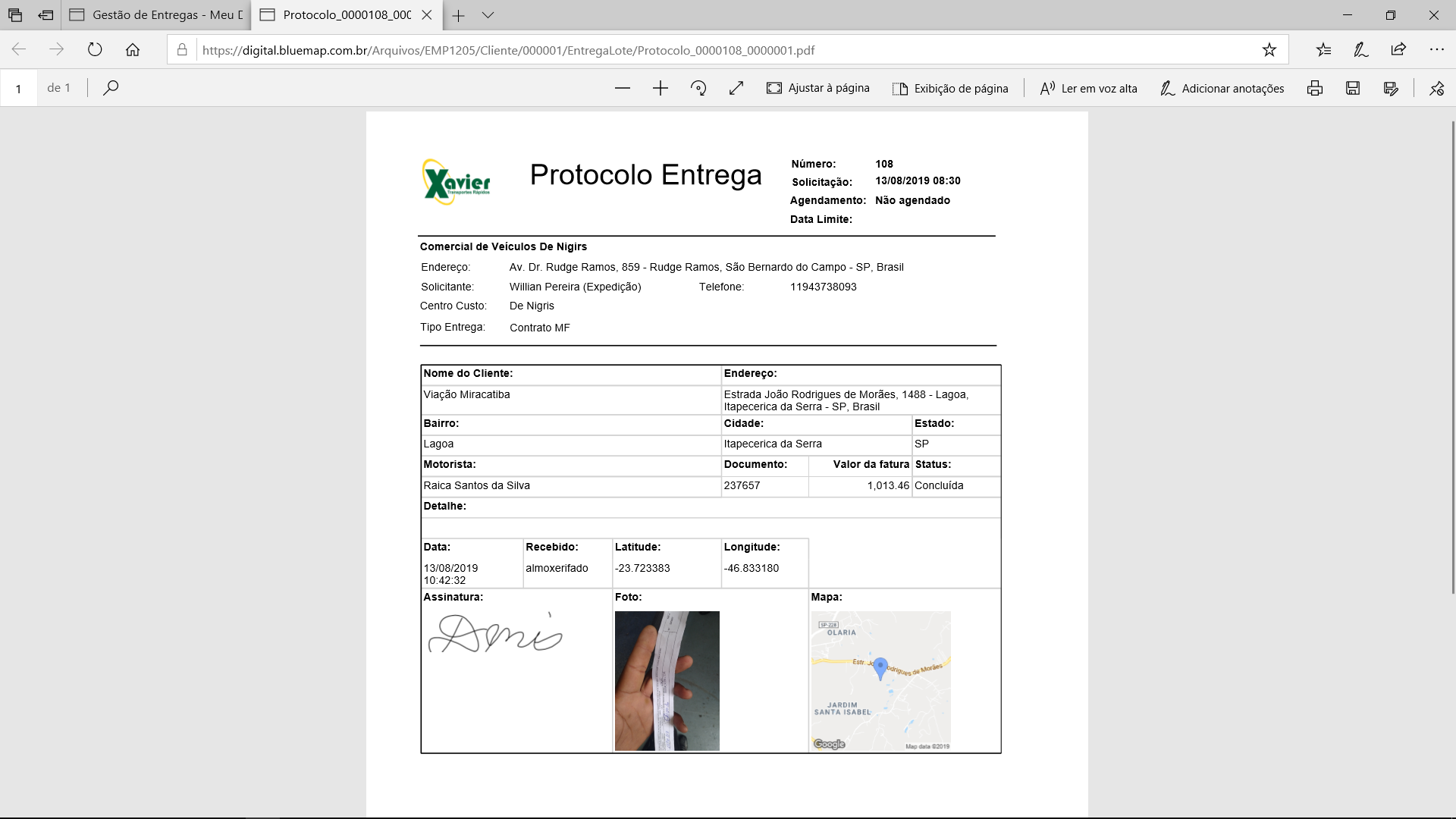Open 'Exibição de página' options
The image size is (1456, 819).
(x=950, y=88)
